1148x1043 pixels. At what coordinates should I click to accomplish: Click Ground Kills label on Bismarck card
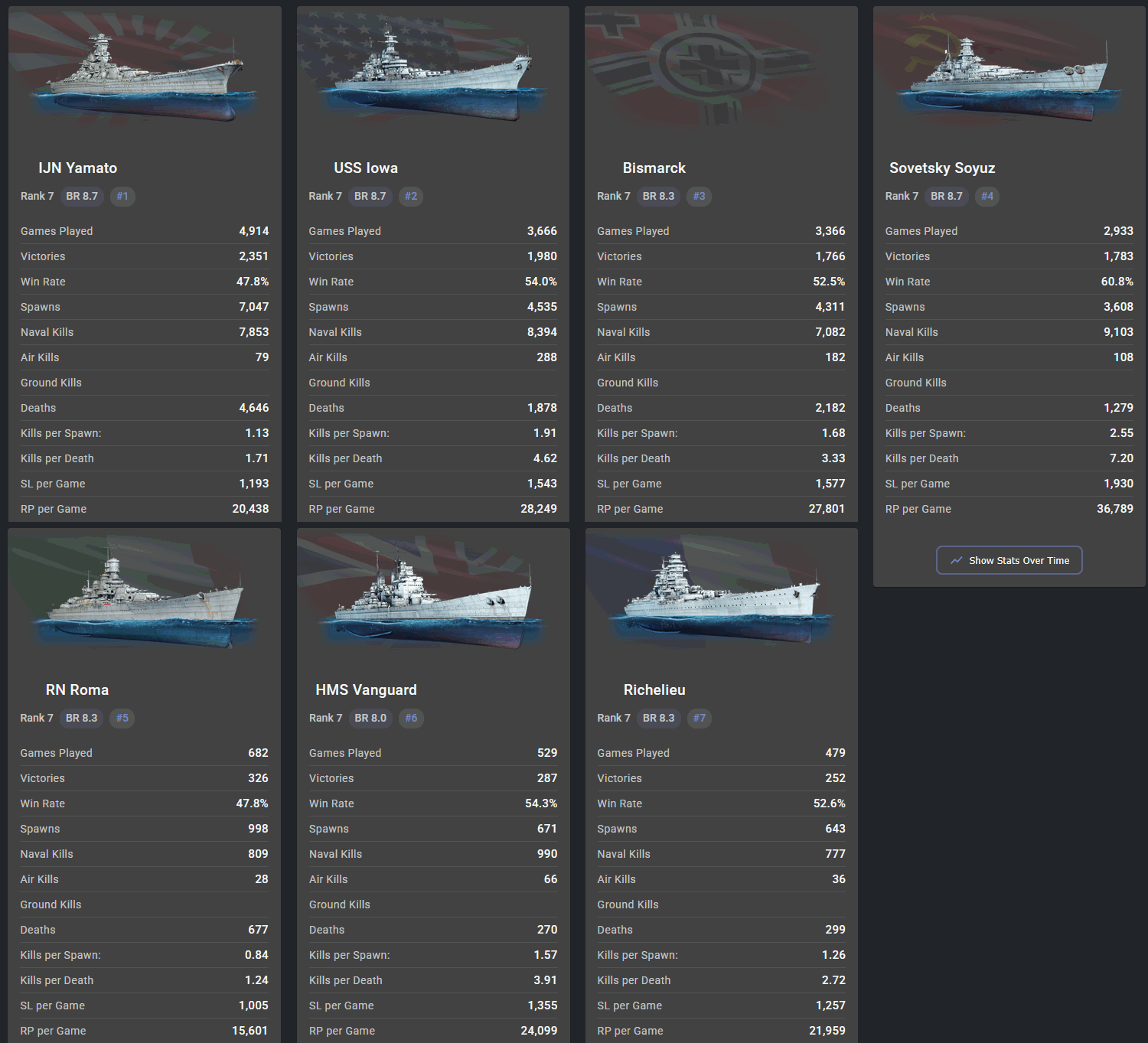pyautogui.click(x=628, y=383)
